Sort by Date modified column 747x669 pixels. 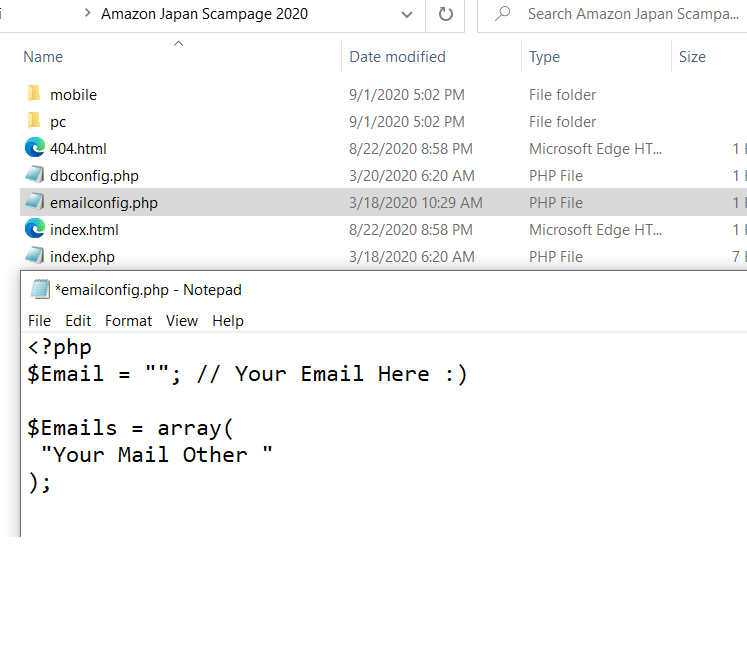tap(397, 57)
